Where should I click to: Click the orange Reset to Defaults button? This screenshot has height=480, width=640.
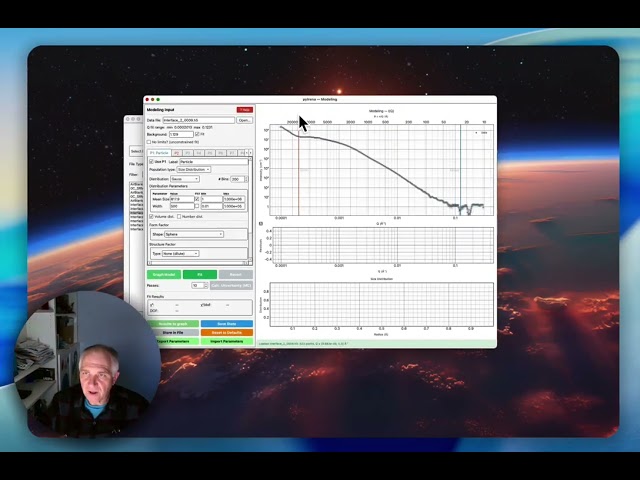(227, 333)
